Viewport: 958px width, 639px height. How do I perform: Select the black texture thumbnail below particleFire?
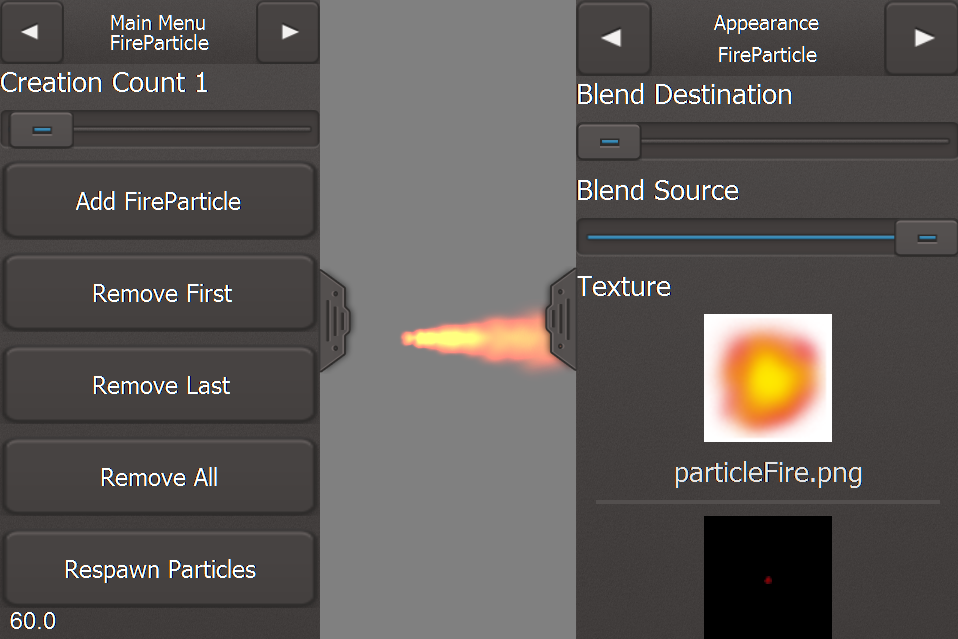coord(767,577)
